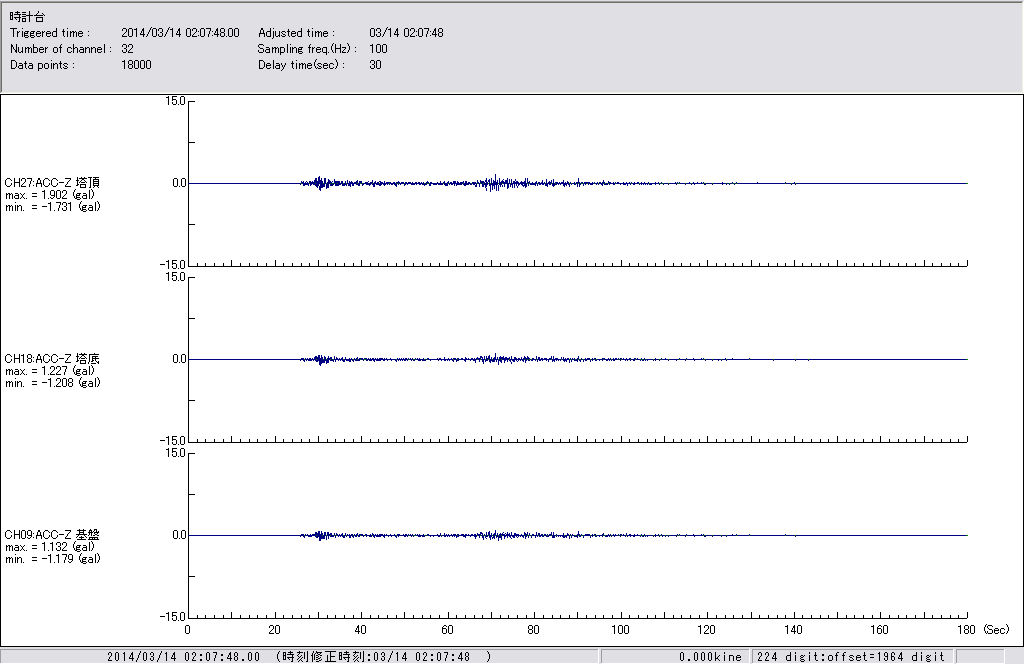Image resolution: width=1024 pixels, height=664 pixels.
Task: Click the 時計台 station title
Action: [x=27, y=17]
